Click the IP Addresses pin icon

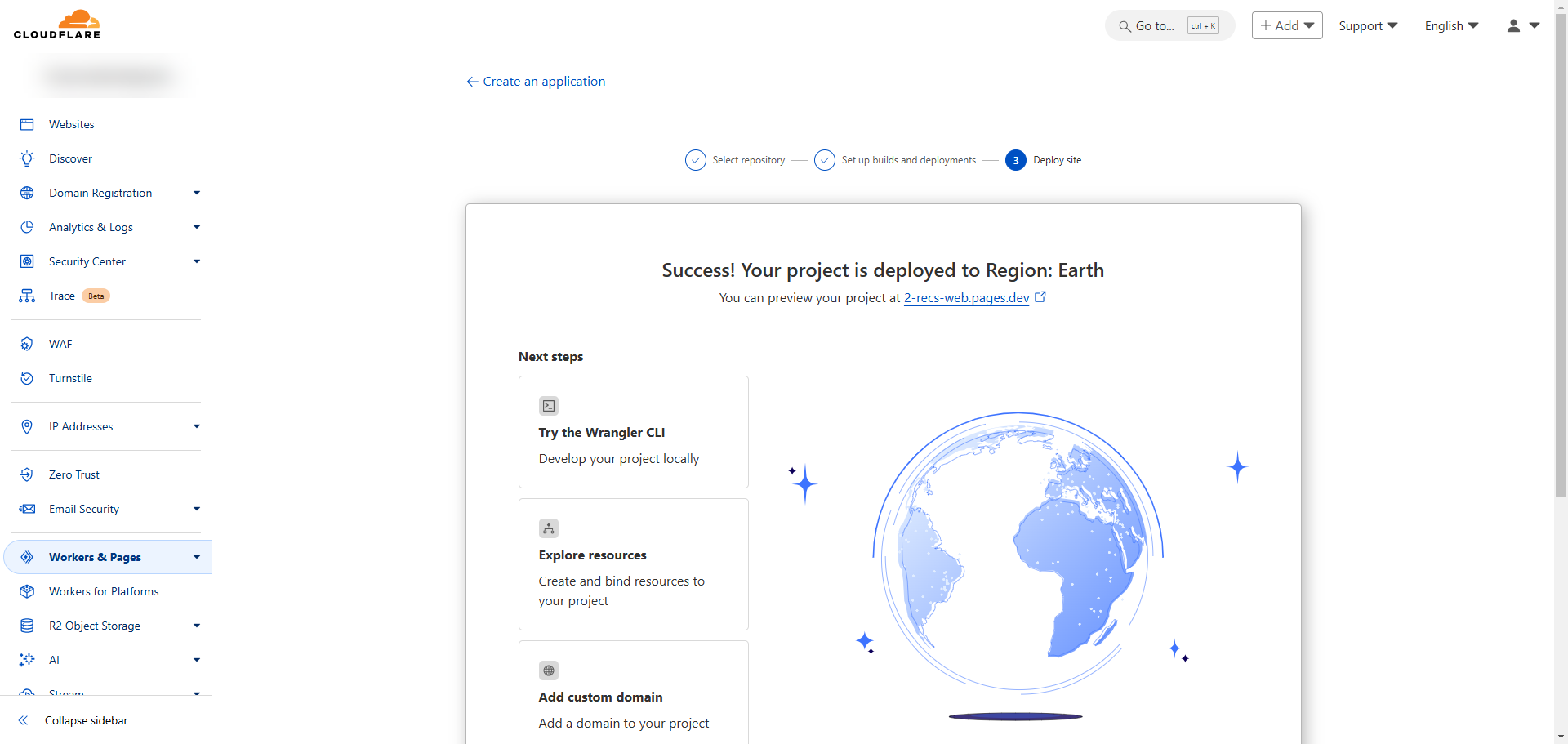pyautogui.click(x=27, y=426)
